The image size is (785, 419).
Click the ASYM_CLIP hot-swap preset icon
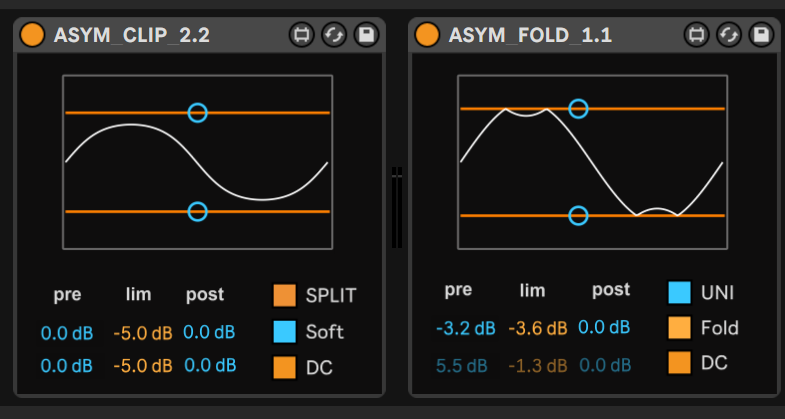pos(334,35)
